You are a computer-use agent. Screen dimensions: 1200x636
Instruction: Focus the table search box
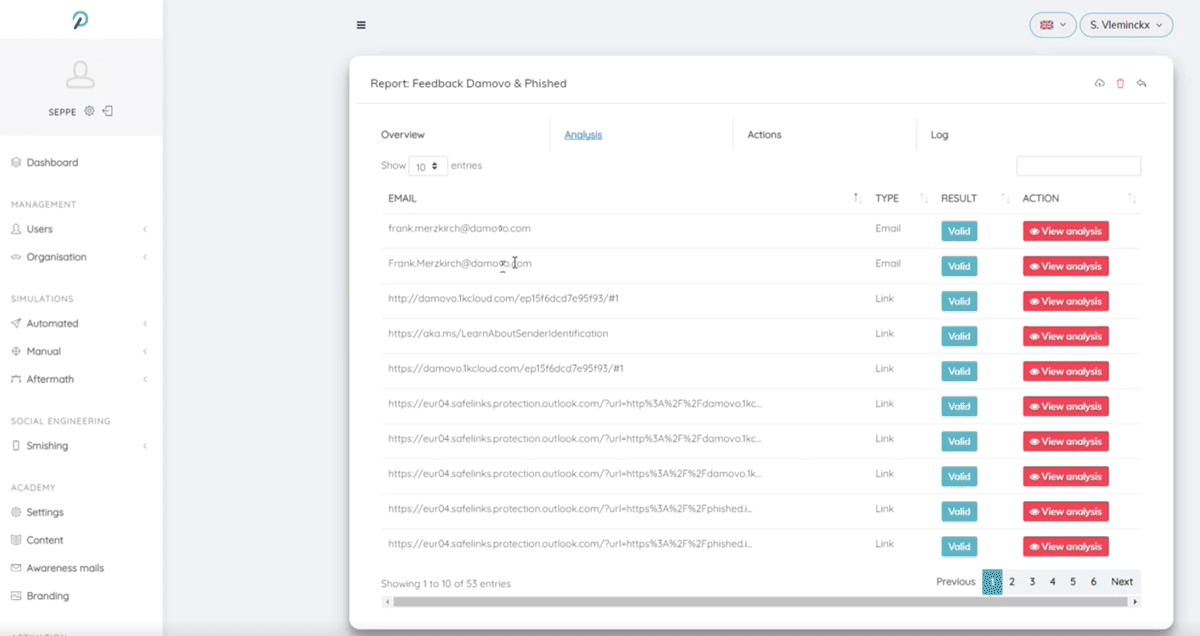(1078, 166)
